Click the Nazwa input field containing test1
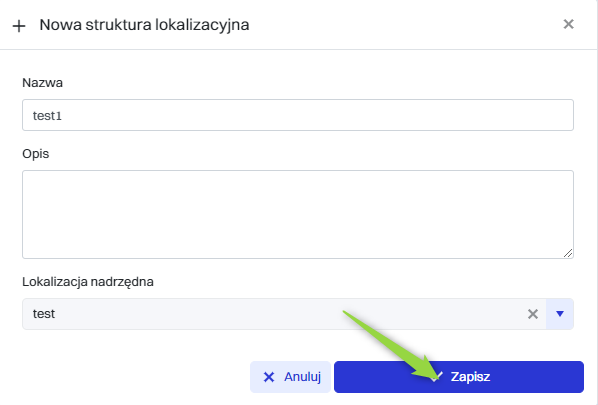Image resolution: width=598 pixels, height=405 pixels. 298,115
